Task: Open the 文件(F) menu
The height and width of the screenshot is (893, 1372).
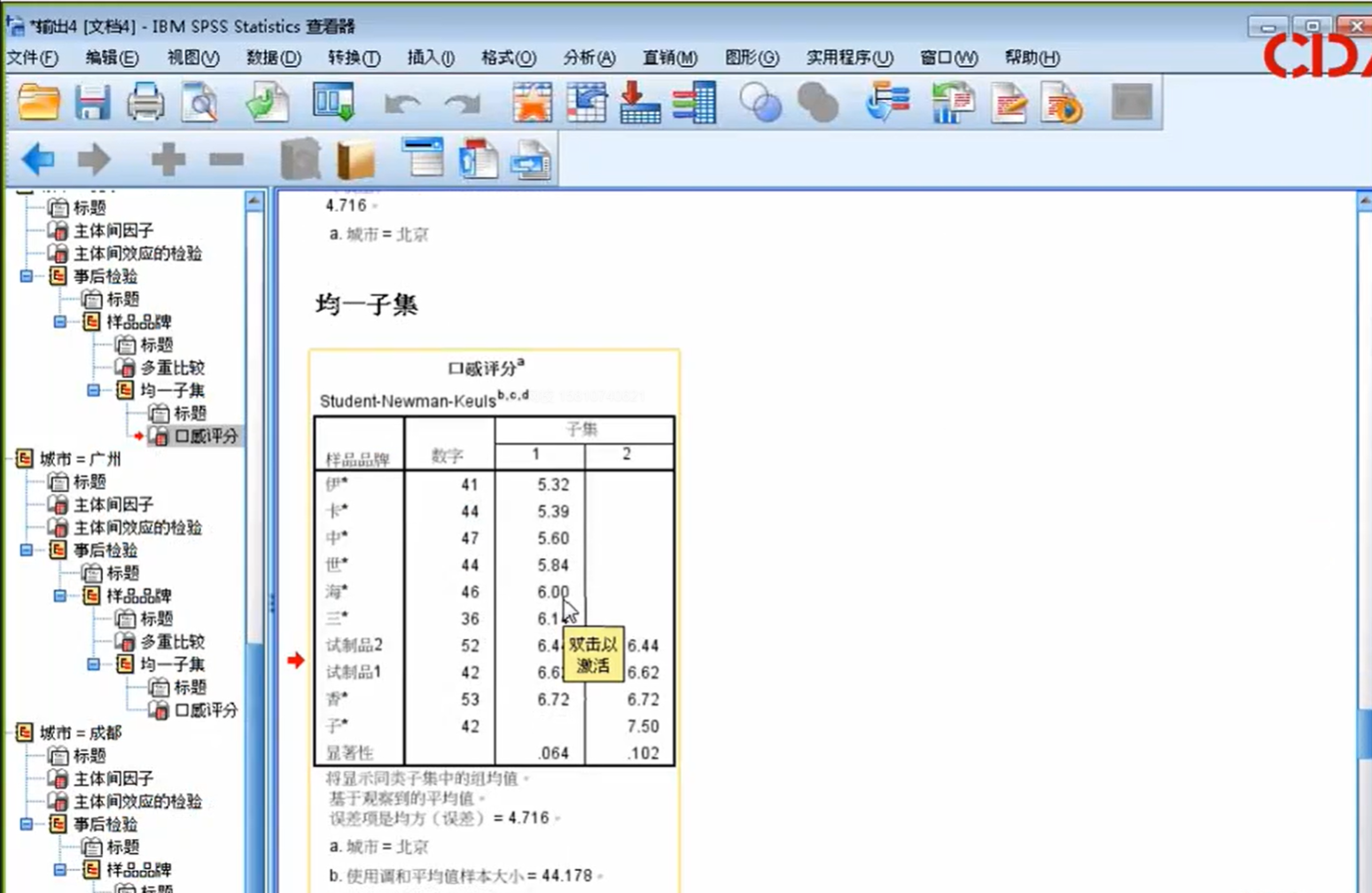Action: click(x=33, y=58)
